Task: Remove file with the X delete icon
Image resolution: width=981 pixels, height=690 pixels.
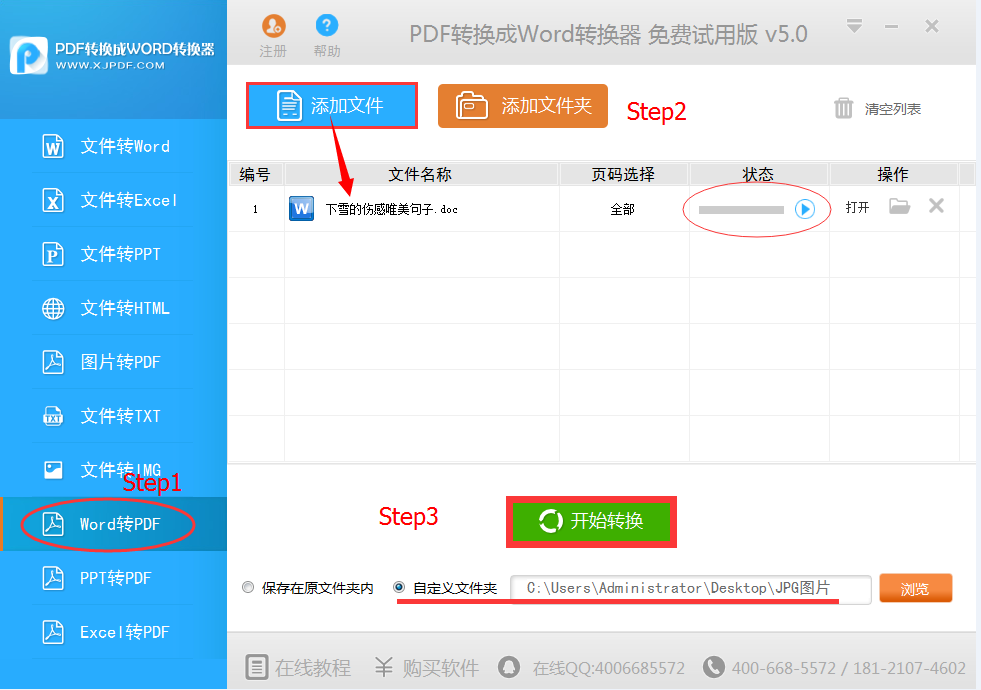Action: [x=936, y=207]
